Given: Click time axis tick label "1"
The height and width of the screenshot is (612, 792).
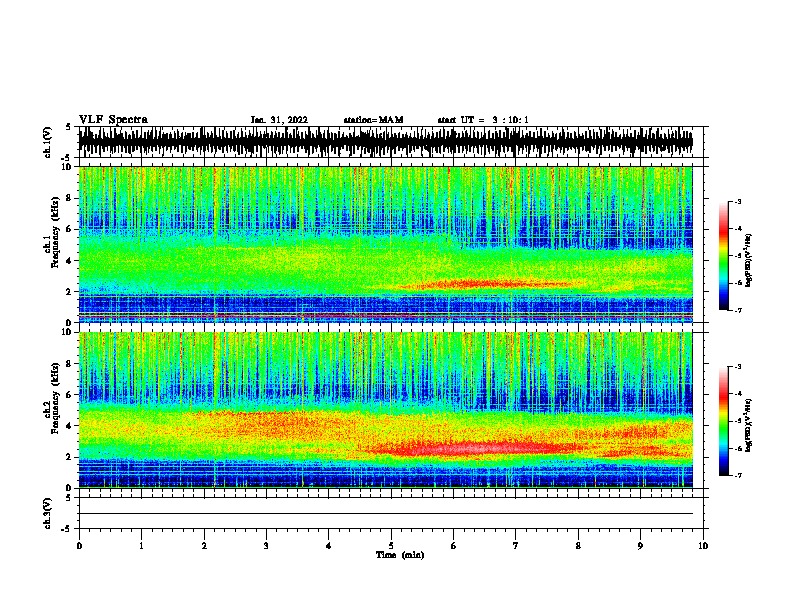Looking at the screenshot, I should tap(141, 546).
